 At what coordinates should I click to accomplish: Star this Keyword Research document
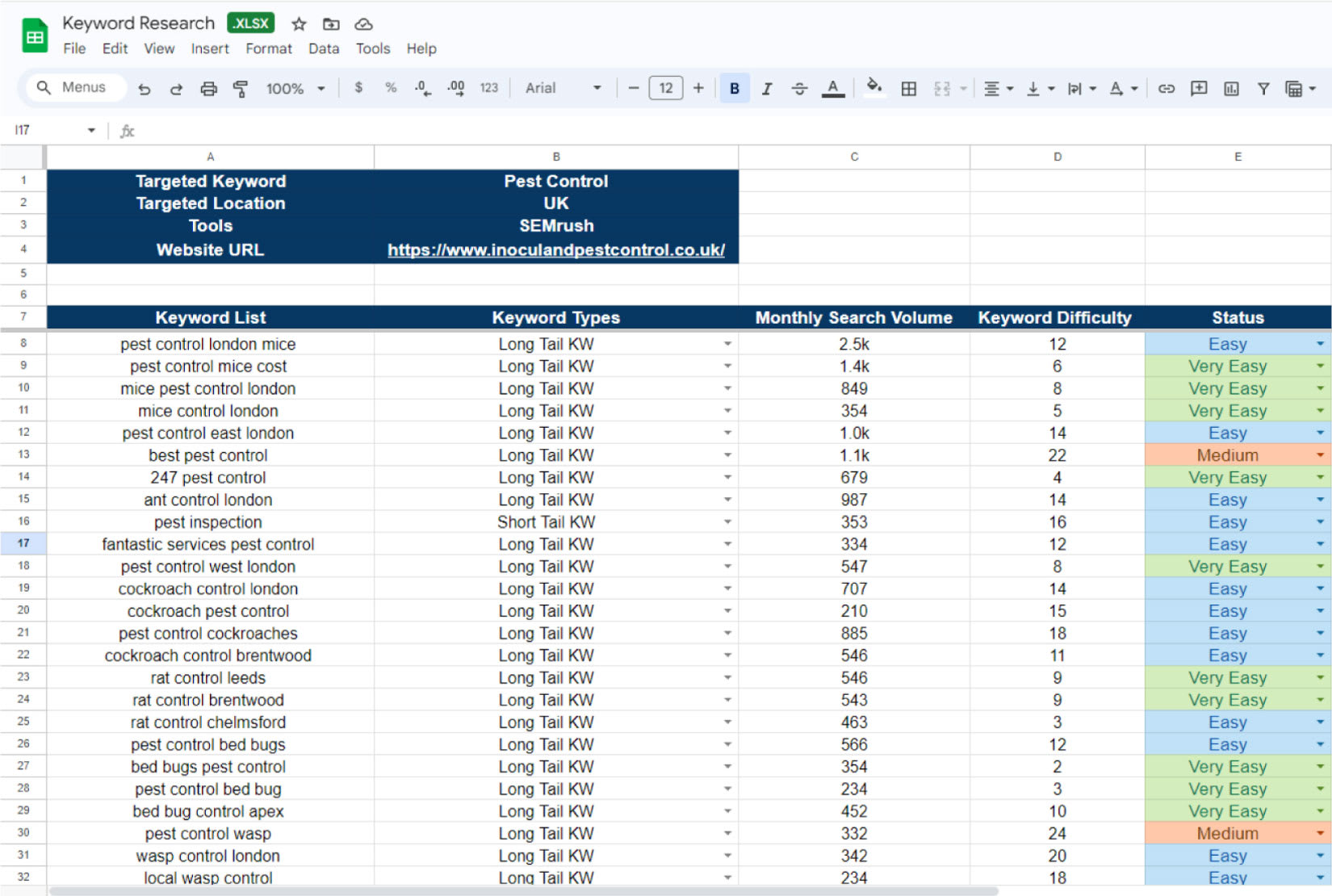tap(299, 24)
